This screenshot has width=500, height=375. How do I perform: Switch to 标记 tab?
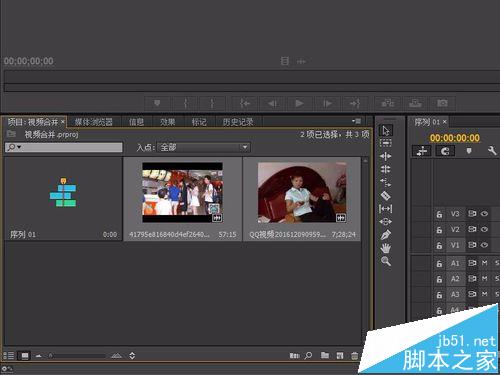[199, 122]
